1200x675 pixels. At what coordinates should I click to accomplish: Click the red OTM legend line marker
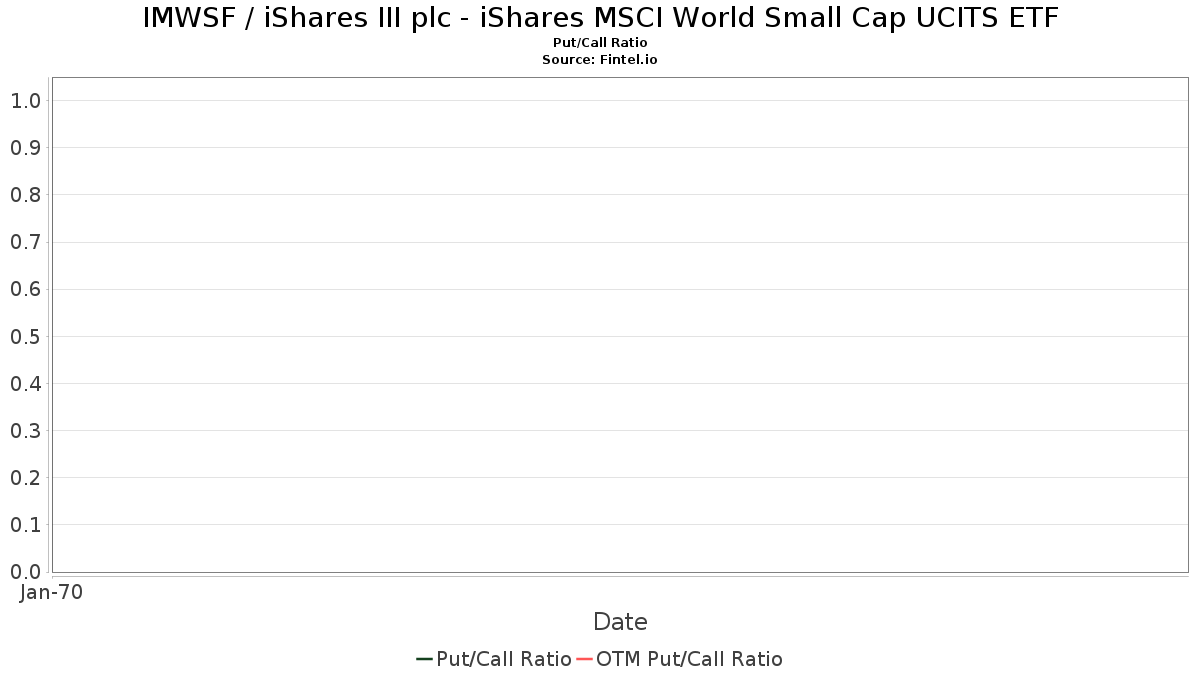click(585, 659)
